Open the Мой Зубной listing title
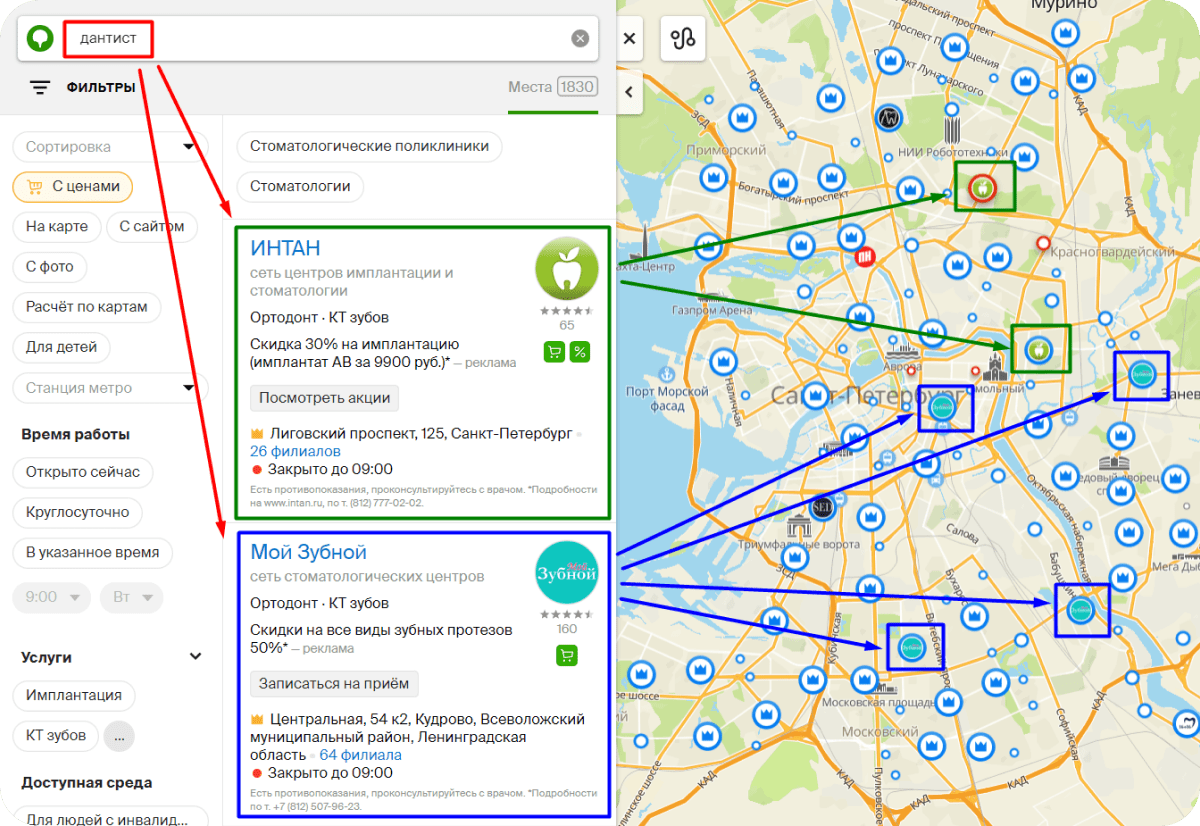Image resolution: width=1200 pixels, height=826 pixels. pyautogui.click(x=309, y=552)
